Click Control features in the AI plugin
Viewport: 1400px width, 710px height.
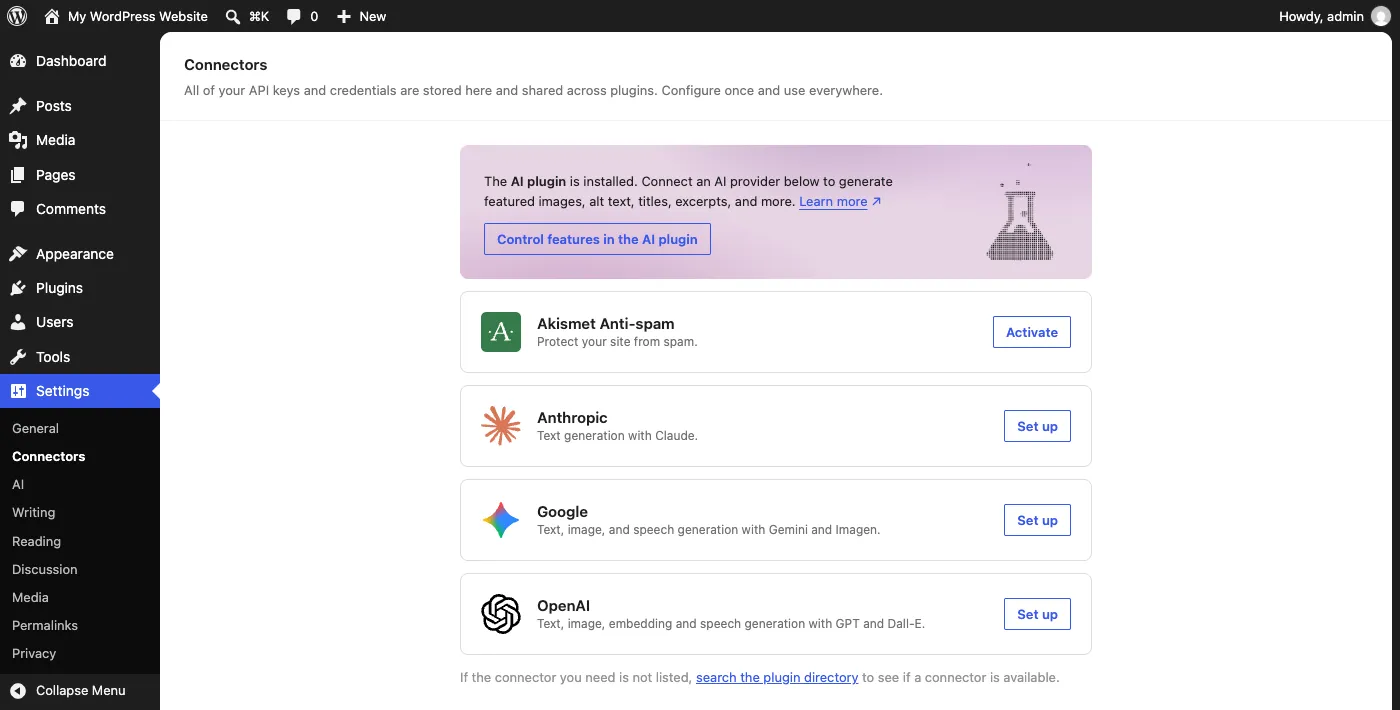(x=597, y=239)
